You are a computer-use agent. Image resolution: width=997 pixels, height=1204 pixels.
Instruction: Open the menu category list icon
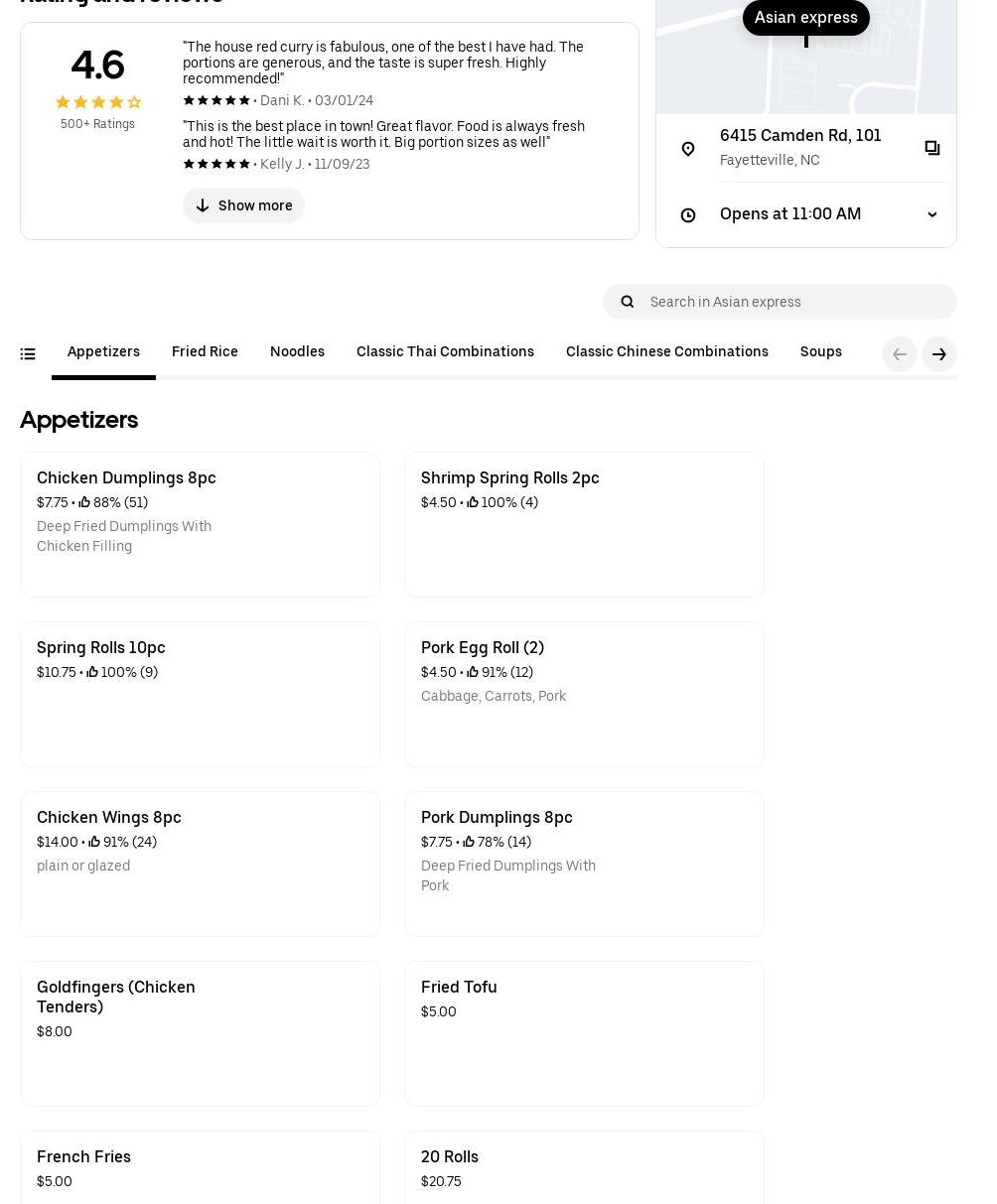(28, 354)
